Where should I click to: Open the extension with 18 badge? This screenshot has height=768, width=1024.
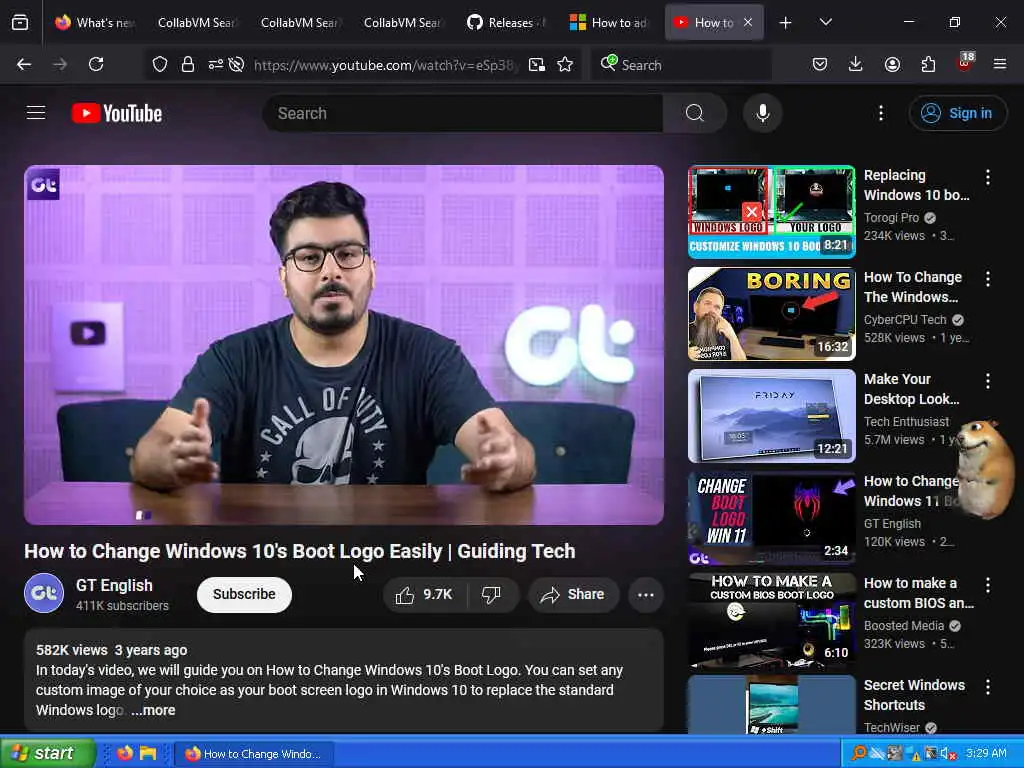click(x=965, y=63)
